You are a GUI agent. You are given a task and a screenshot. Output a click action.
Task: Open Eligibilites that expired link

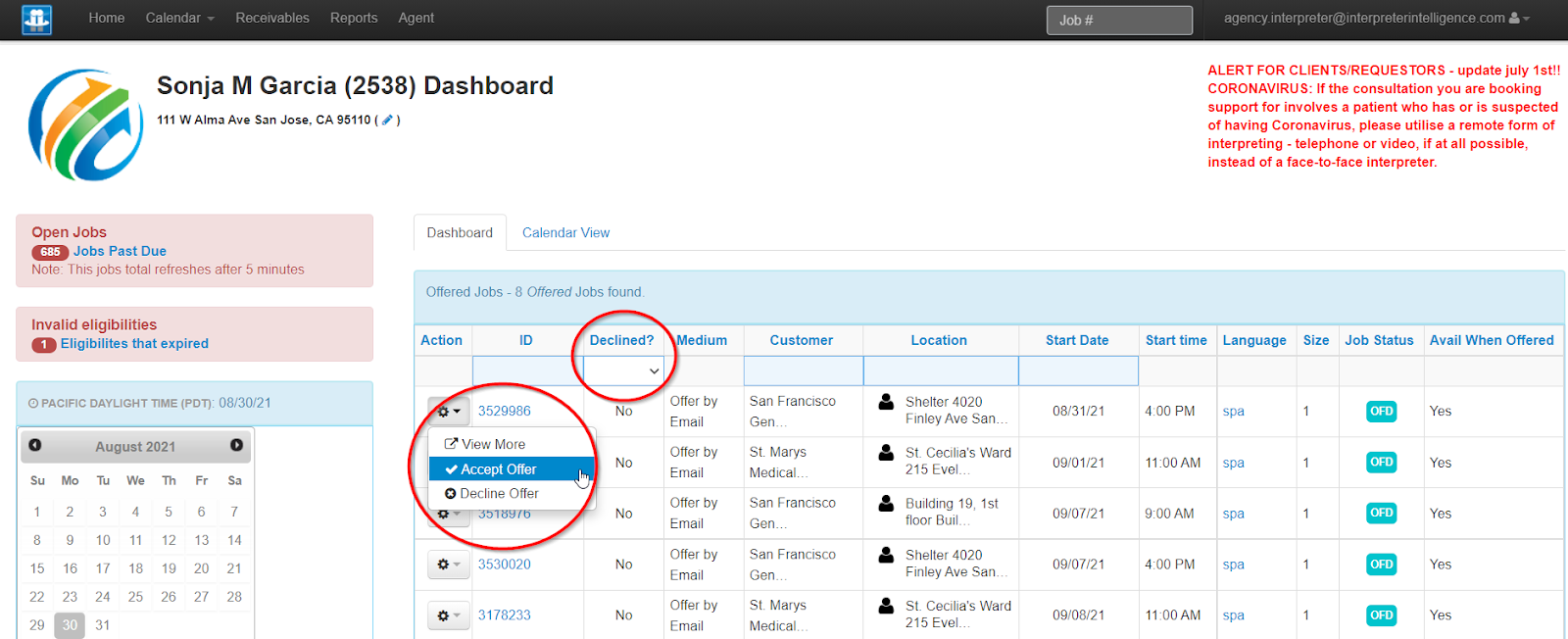(134, 344)
